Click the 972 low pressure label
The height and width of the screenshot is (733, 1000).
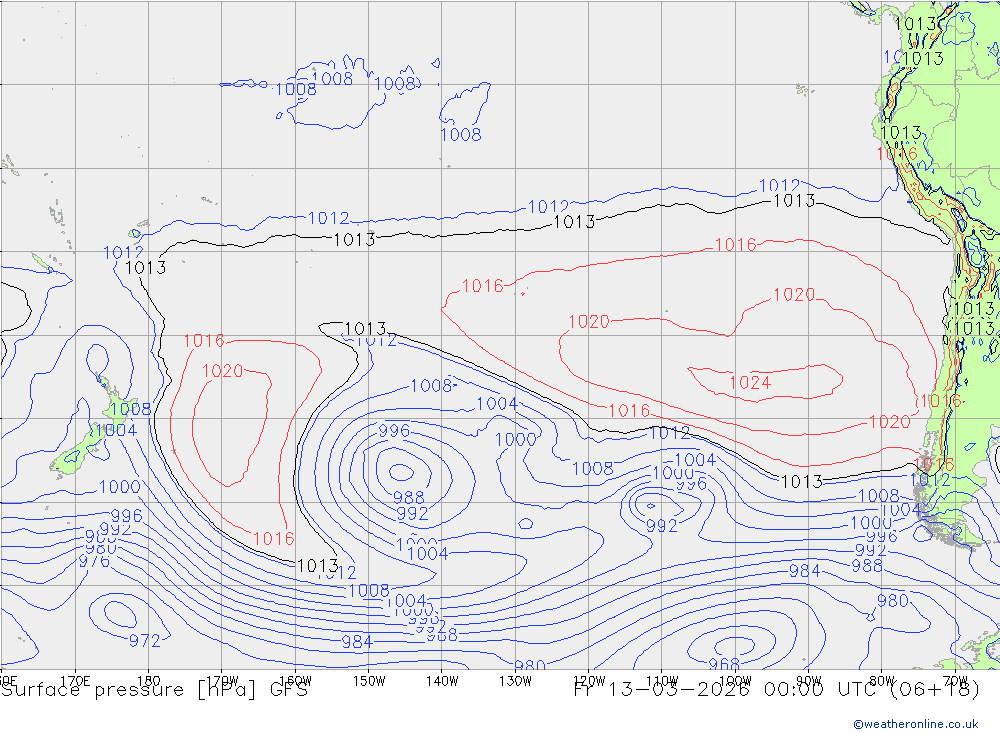pos(145,640)
